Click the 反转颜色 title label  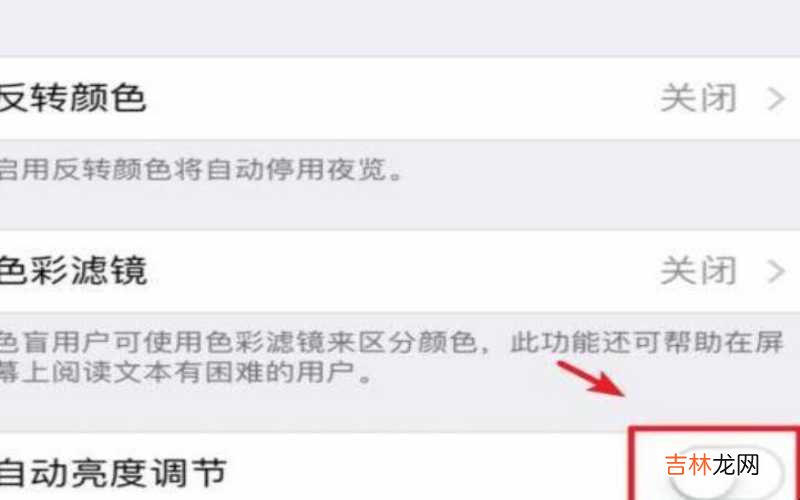[73, 98]
